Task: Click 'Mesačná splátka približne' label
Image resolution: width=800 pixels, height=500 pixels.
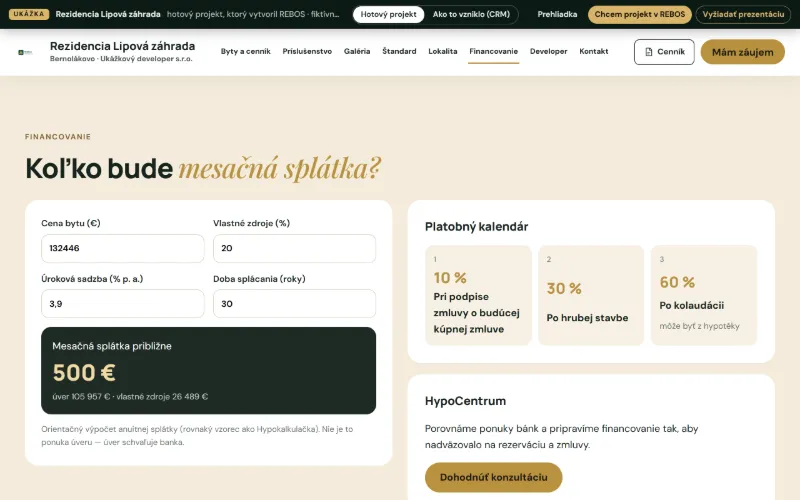Action: (x=112, y=346)
